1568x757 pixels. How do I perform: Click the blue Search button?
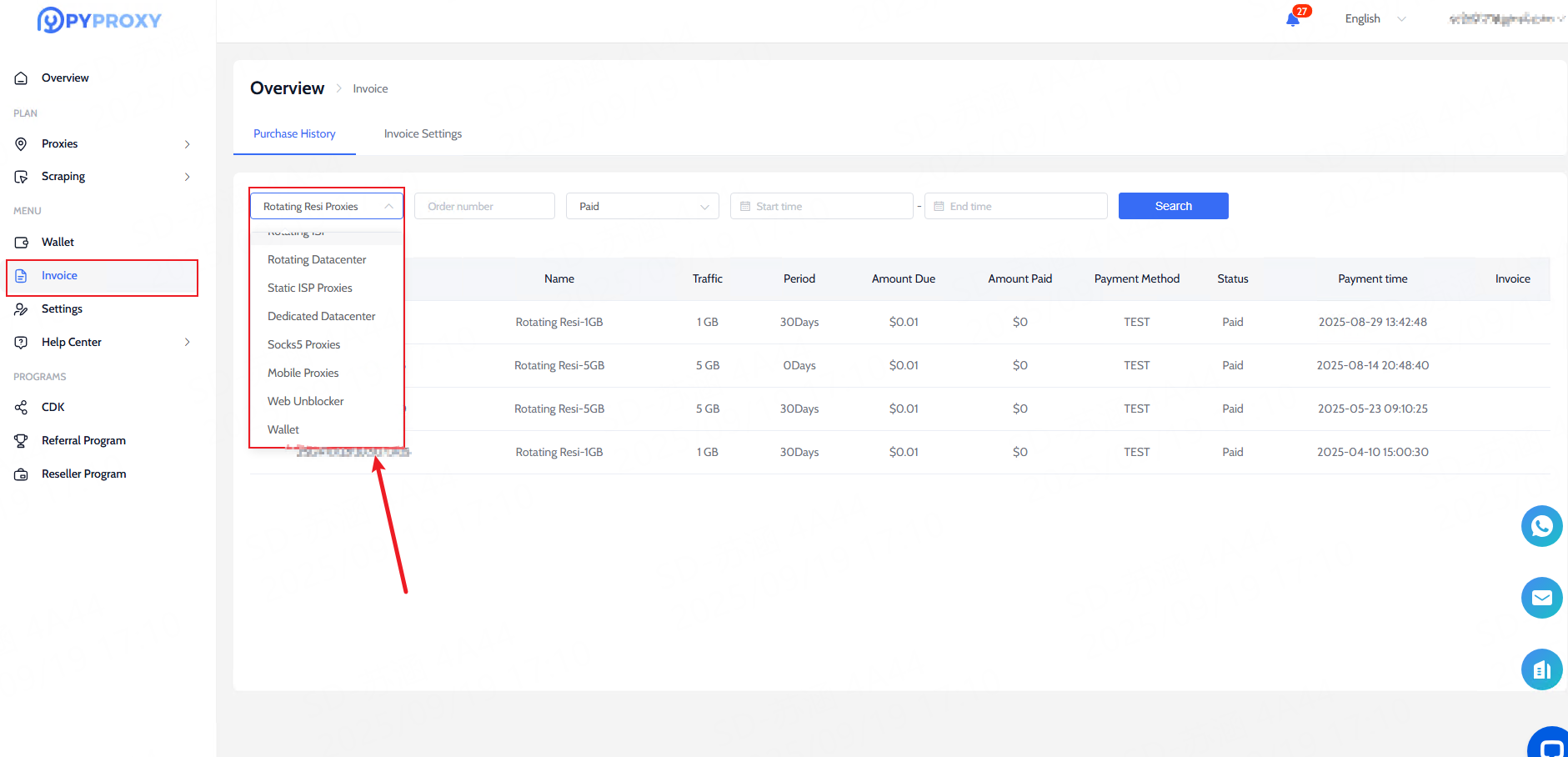pos(1173,206)
